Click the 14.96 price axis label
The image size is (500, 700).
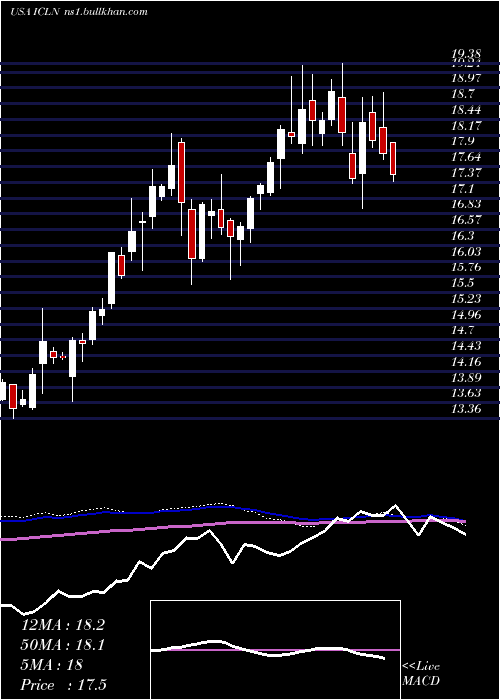(x=467, y=315)
